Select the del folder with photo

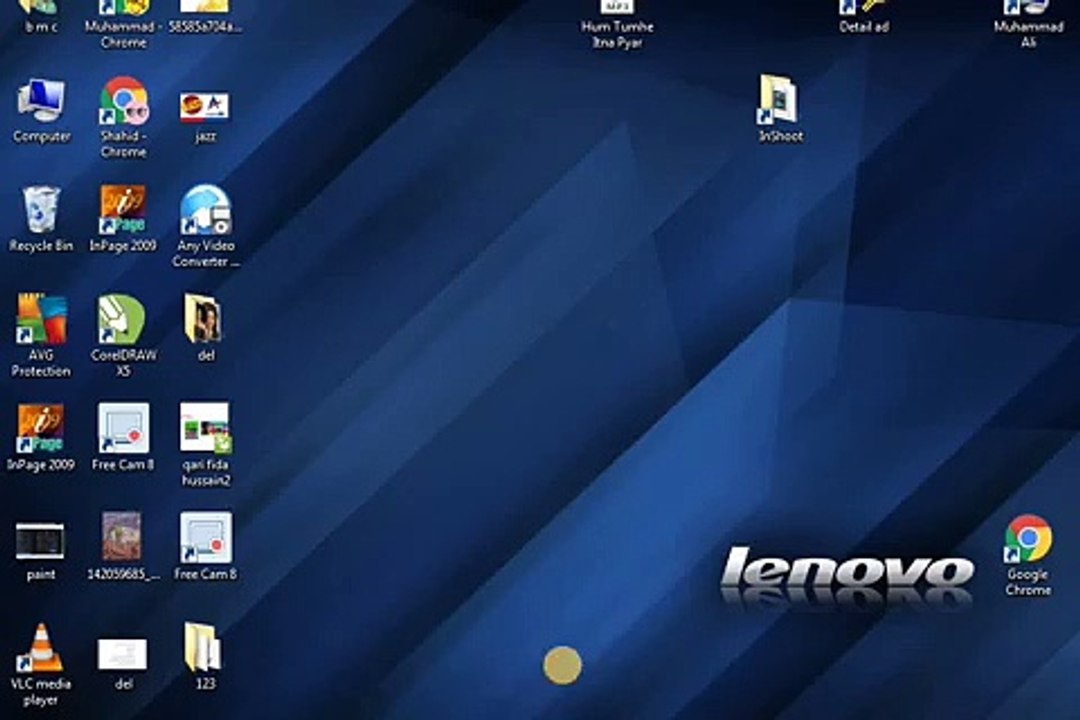pyautogui.click(x=205, y=328)
